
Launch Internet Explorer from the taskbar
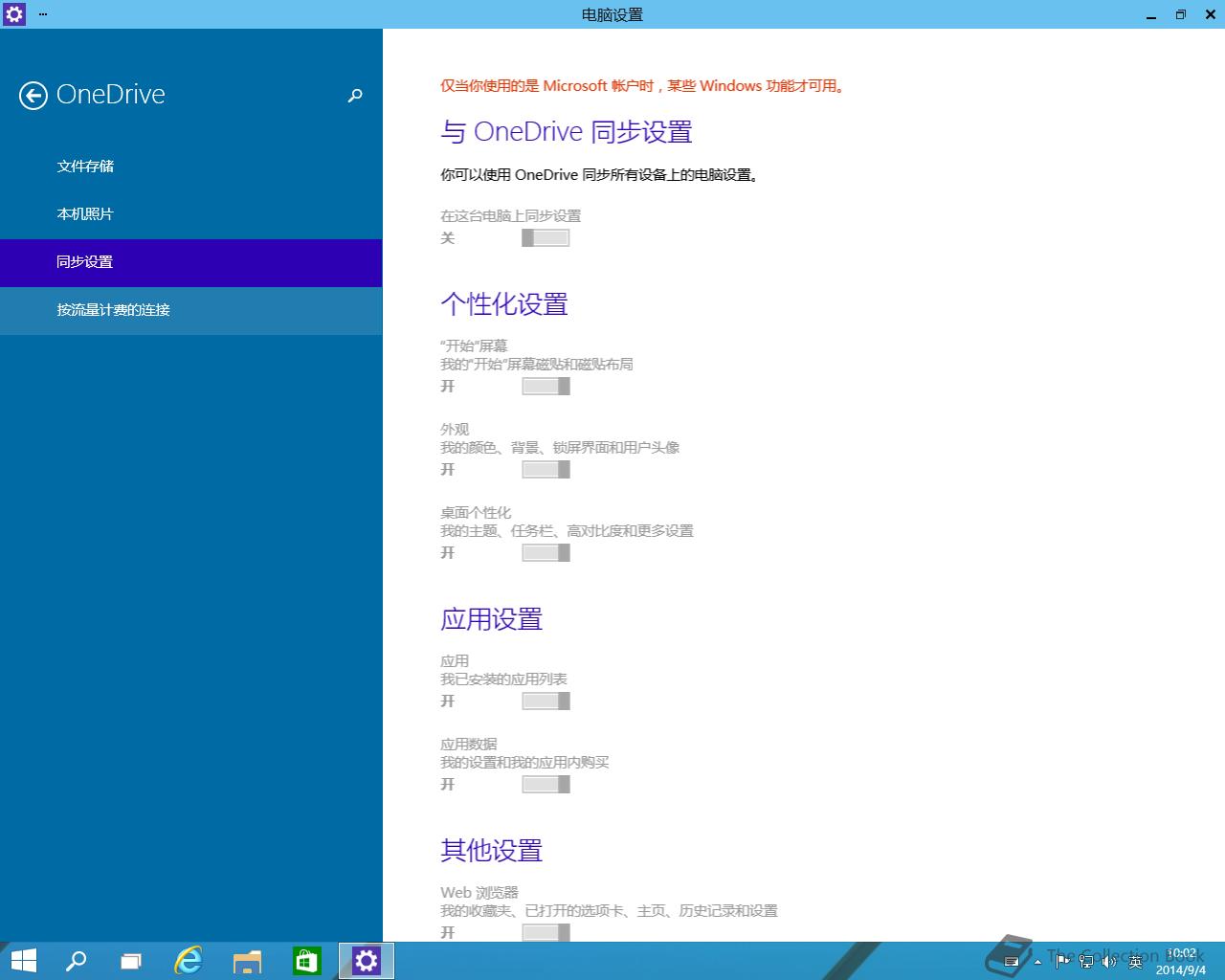[x=189, y=961]
